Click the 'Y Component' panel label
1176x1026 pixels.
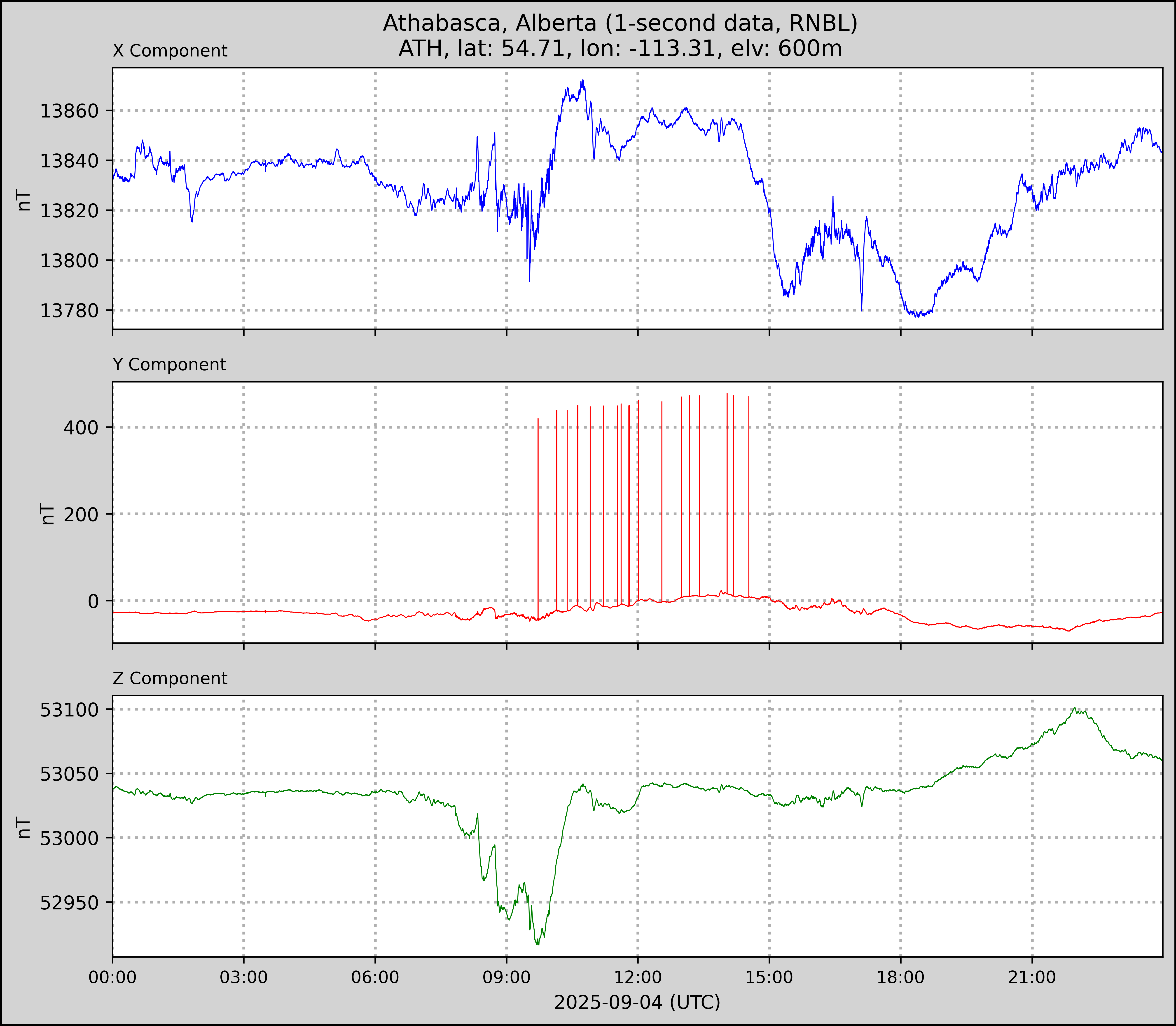(x=169, y=365)
